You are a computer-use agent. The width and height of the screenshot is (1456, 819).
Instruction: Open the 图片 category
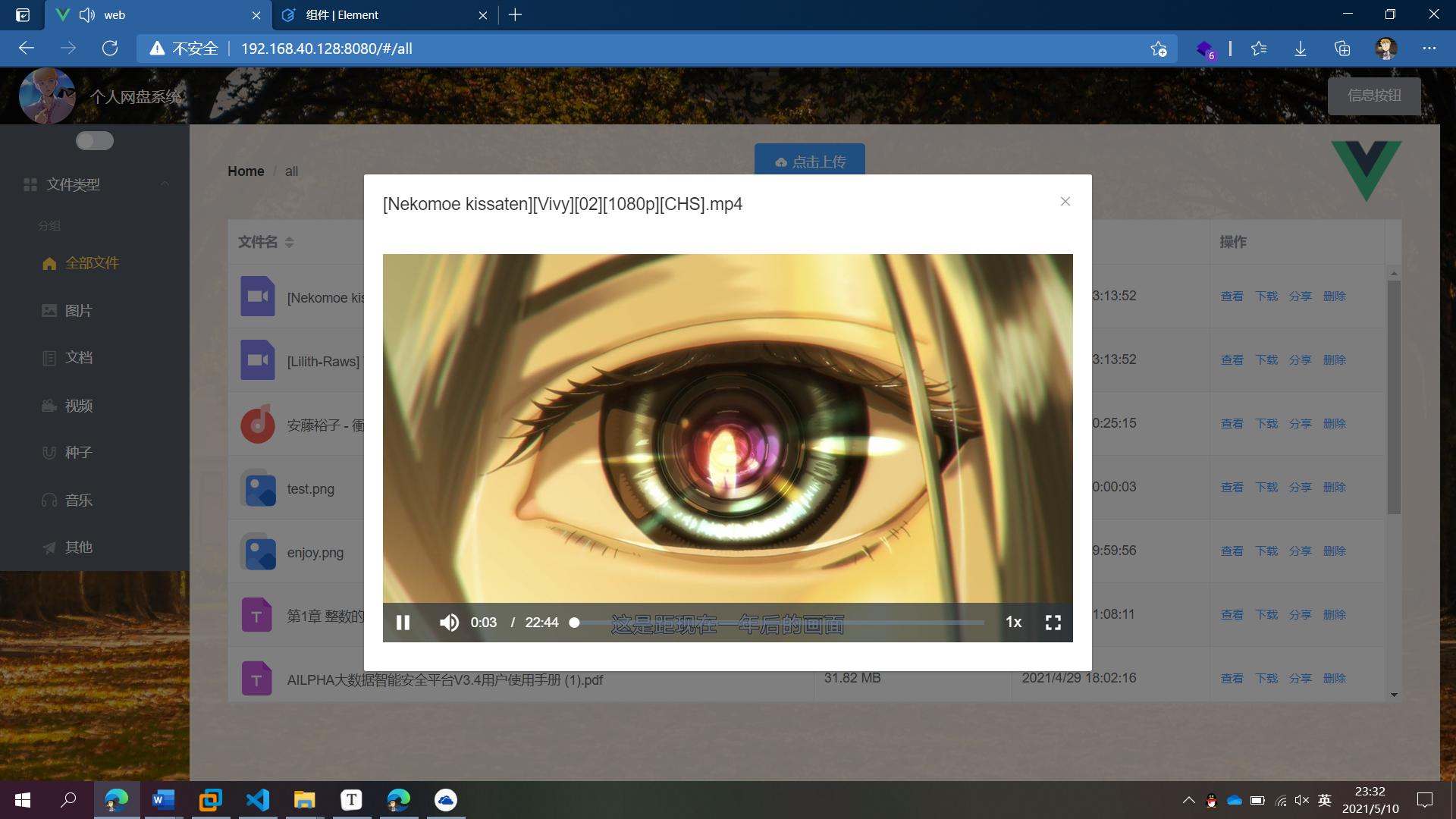click(x=78, y=311)
